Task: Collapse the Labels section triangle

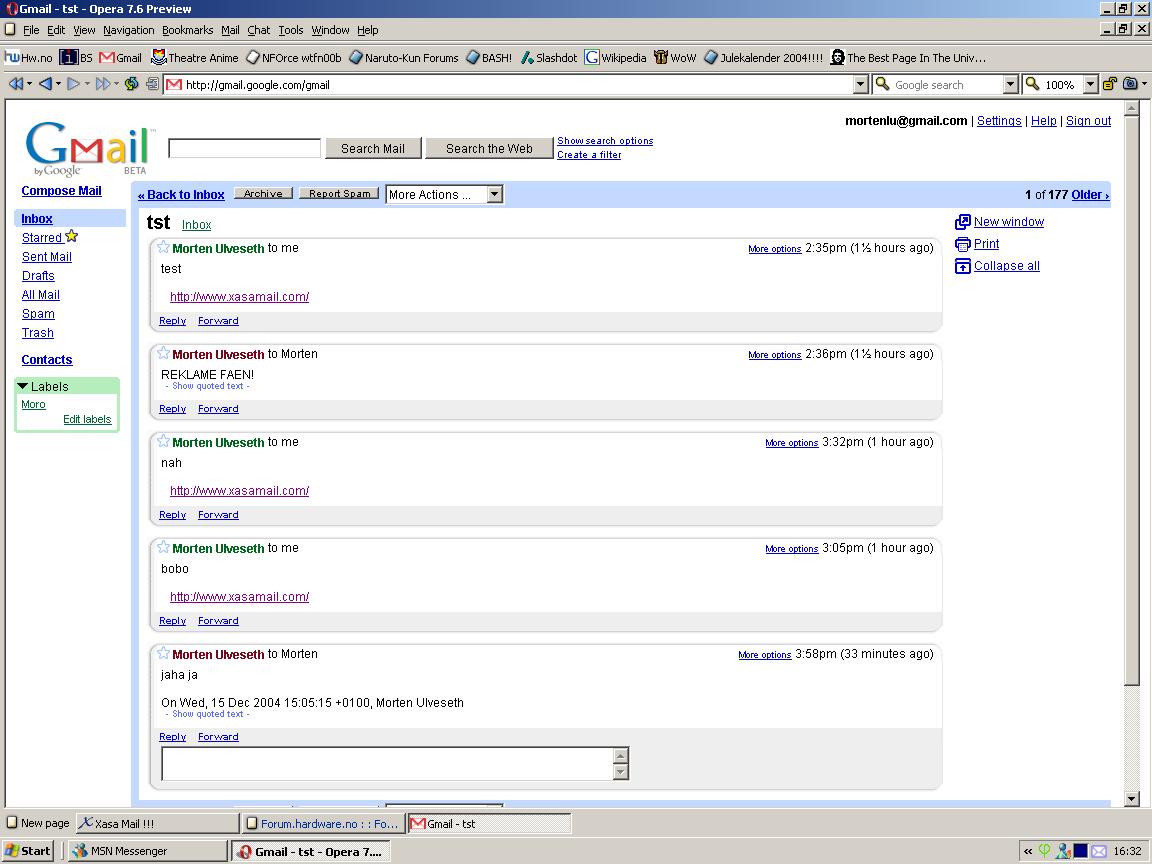Action: [x=23, y=386]
